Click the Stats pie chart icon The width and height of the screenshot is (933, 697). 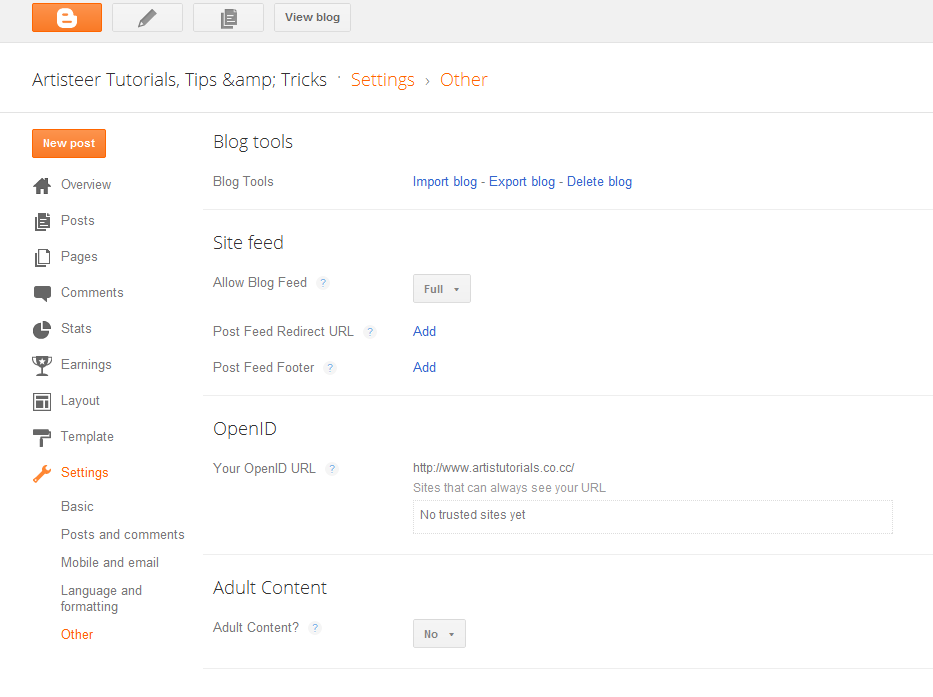point(42,329)
